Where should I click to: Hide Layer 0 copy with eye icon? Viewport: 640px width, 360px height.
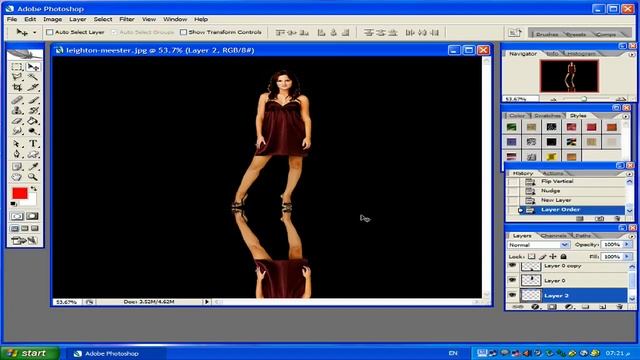513,266
